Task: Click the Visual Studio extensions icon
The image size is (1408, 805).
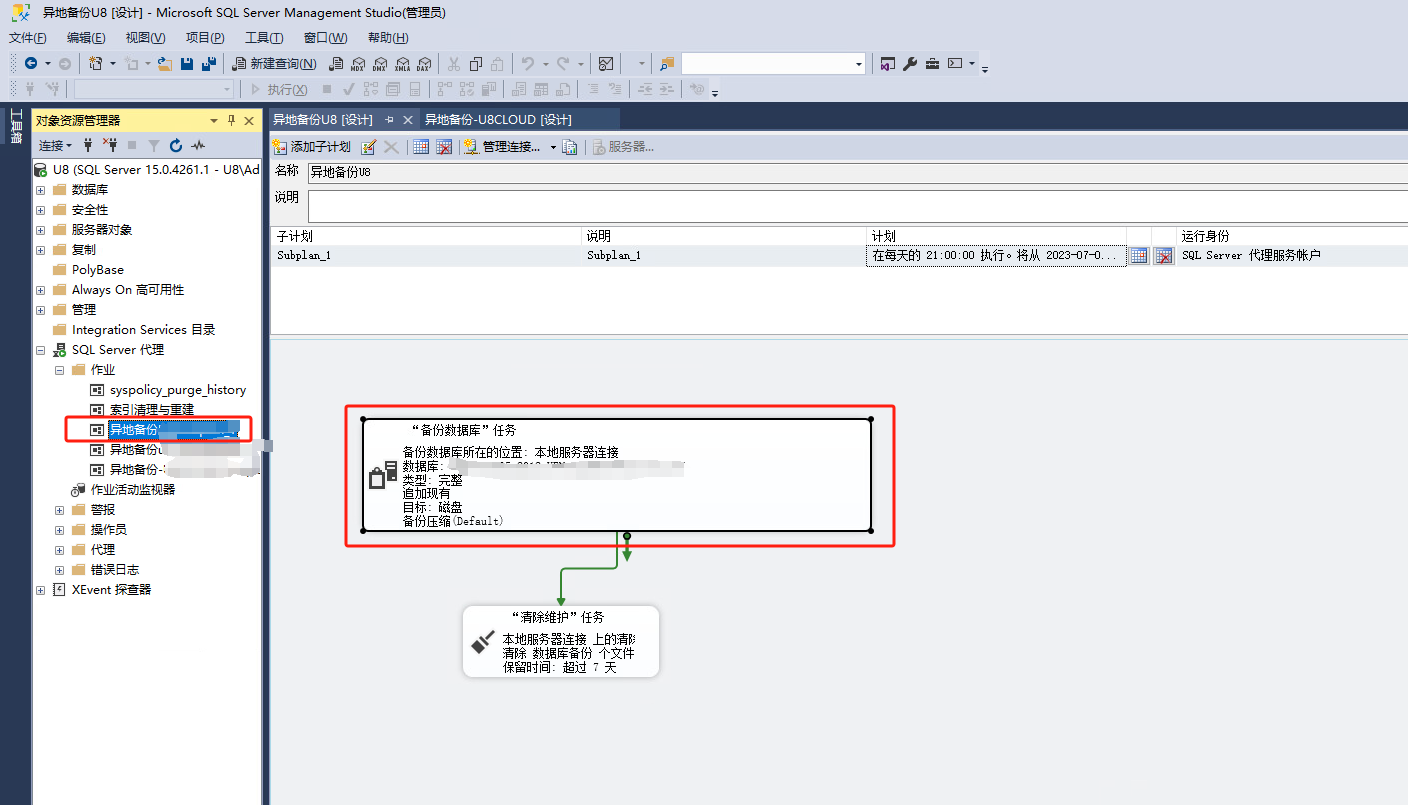Action: coord(887,64)
